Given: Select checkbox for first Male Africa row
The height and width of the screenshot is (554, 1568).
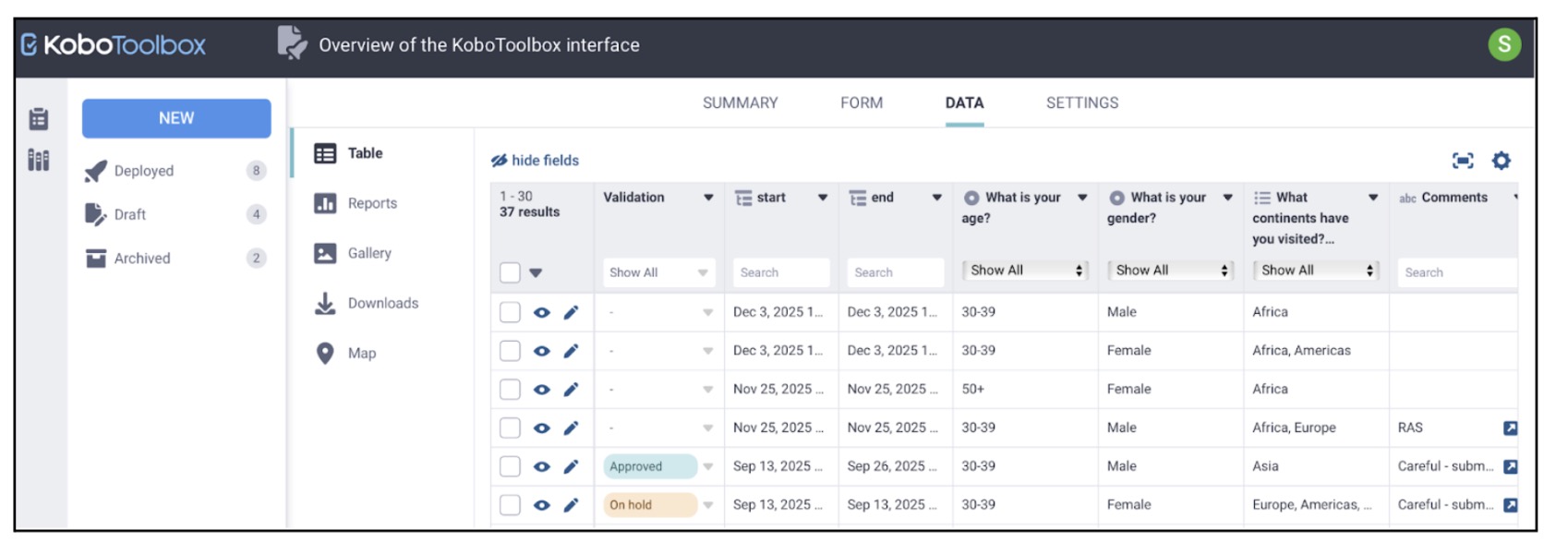Looking at the screenshot, I should (x=510, y=312).
